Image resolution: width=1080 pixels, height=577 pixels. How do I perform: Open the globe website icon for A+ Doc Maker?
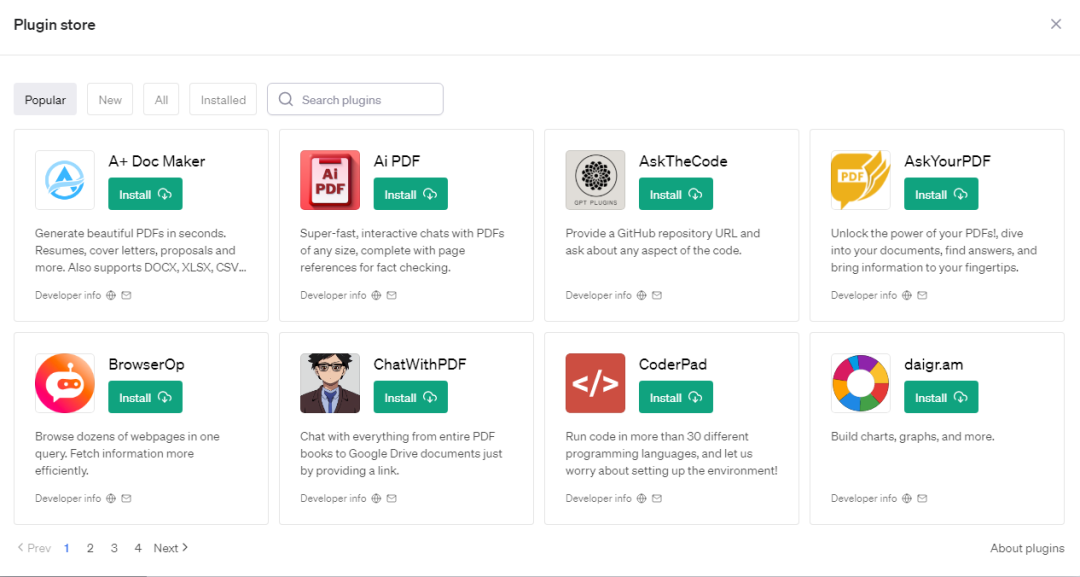pos(111,296)
